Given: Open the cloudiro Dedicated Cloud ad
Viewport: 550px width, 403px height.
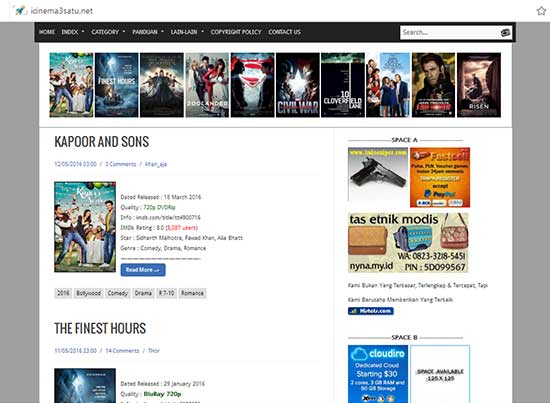Looking at the screenshot, I should (x=378, y=374).
